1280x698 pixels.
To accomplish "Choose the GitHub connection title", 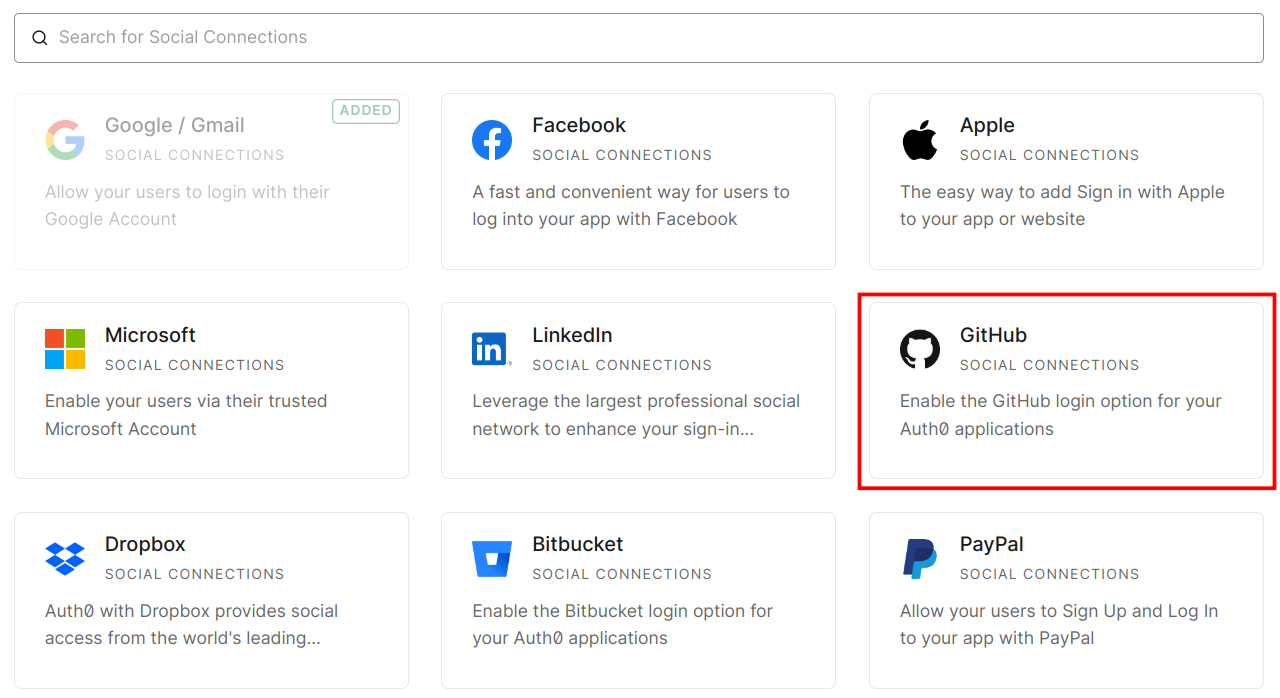I will (x=993, y=335).
